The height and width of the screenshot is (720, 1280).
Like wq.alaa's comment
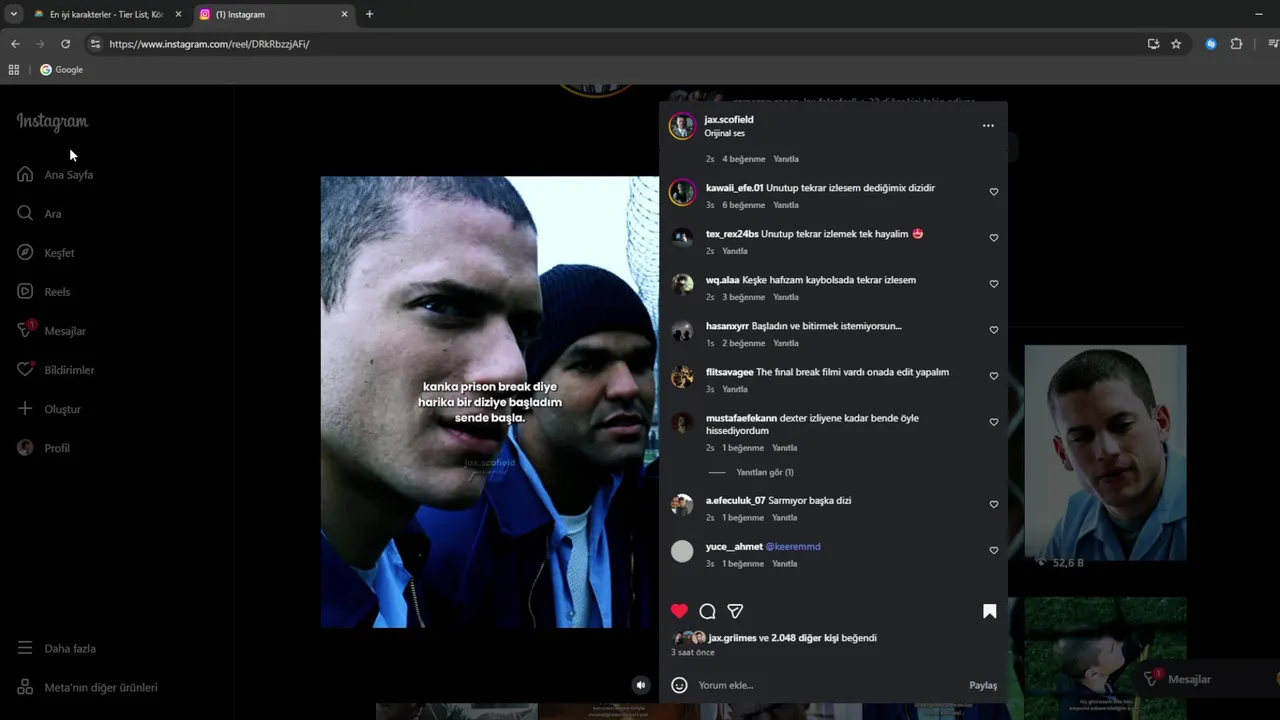(x=993, y=284)
